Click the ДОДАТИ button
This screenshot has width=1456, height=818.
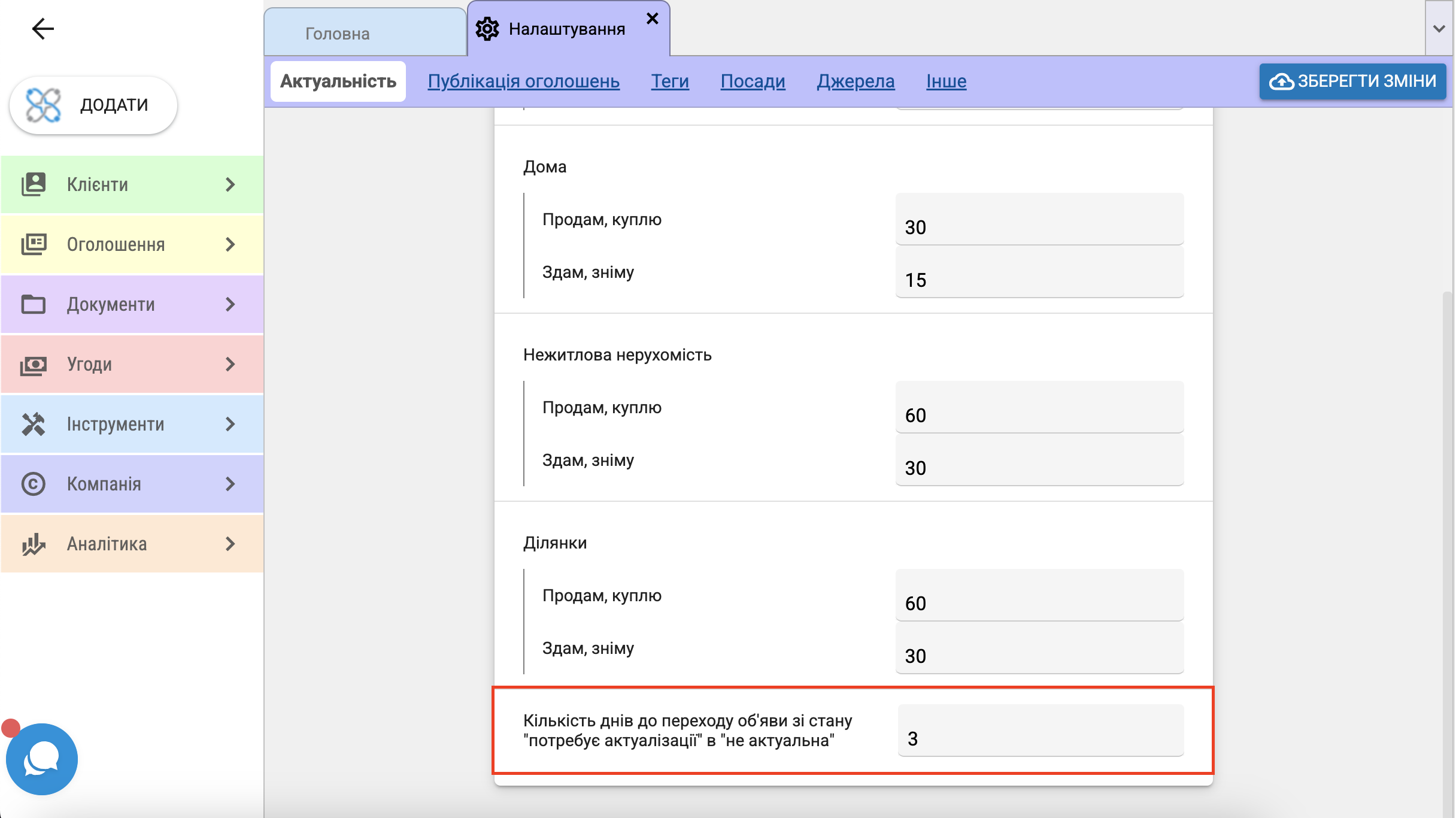click(x=93, y=105)
